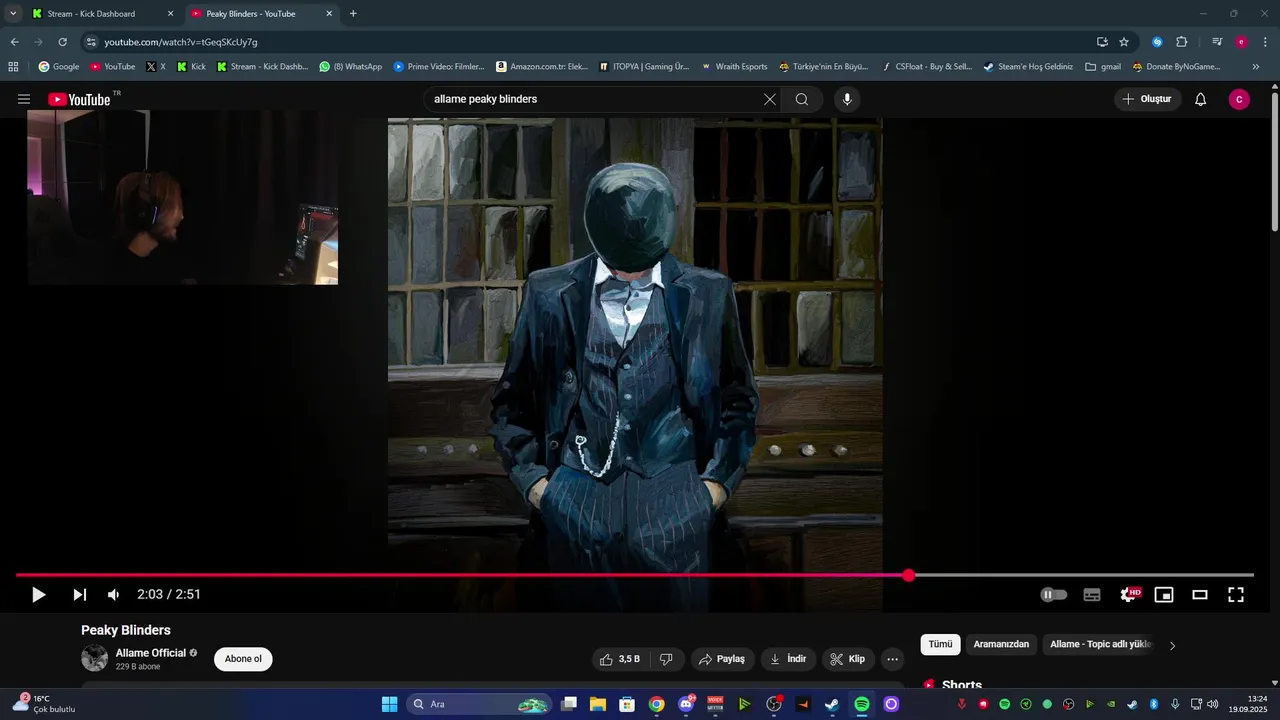Open the Allame Official channel name link
This screenshot has height=720, width=1280.
151,653
